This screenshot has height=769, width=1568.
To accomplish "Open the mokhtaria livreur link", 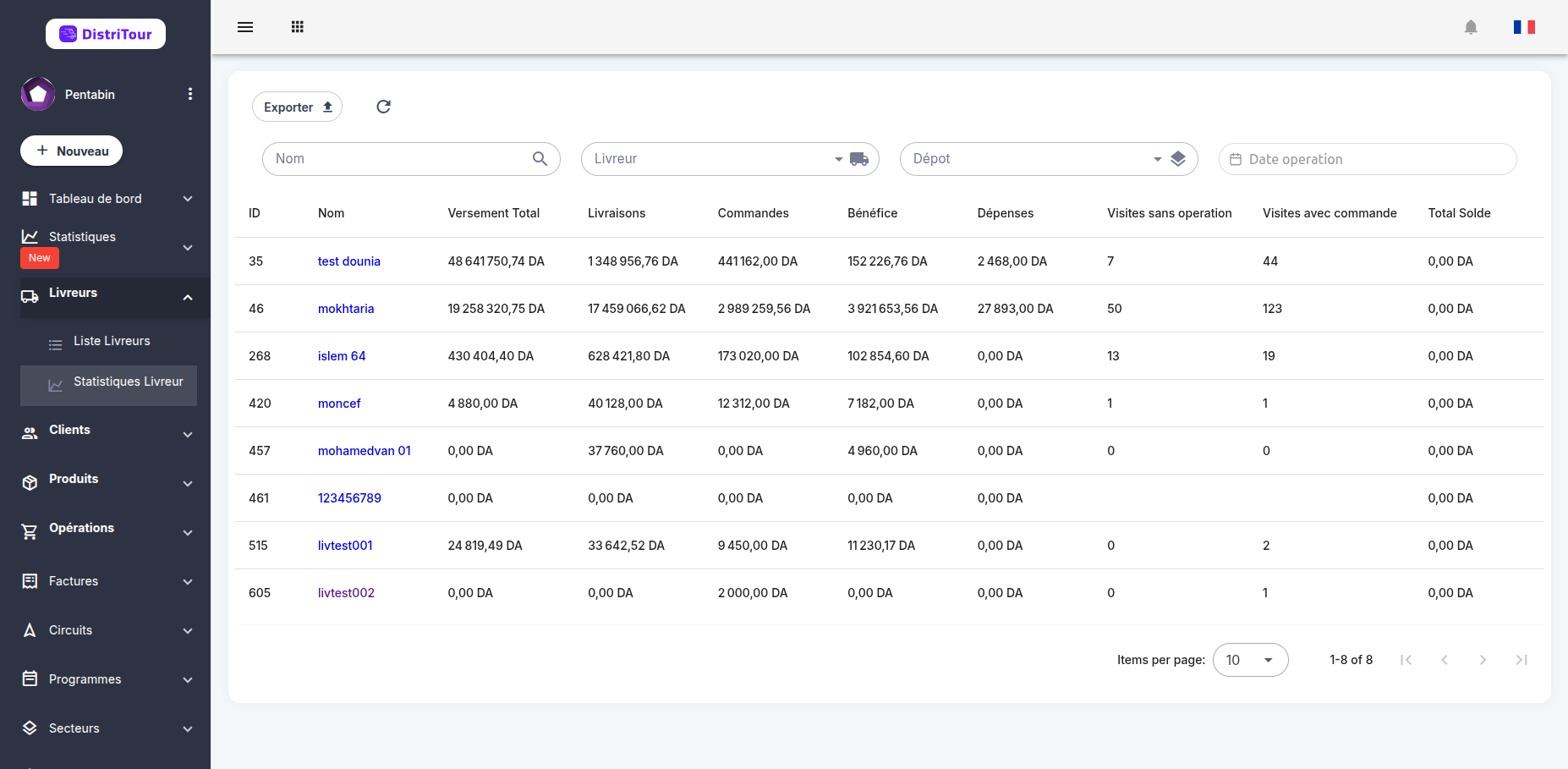I will coord(346,309).
